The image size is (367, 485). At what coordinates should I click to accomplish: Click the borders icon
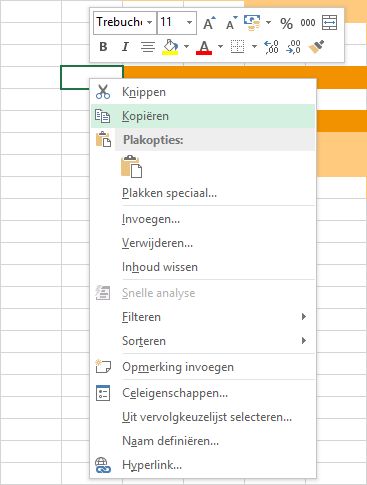tap(237, 47)
